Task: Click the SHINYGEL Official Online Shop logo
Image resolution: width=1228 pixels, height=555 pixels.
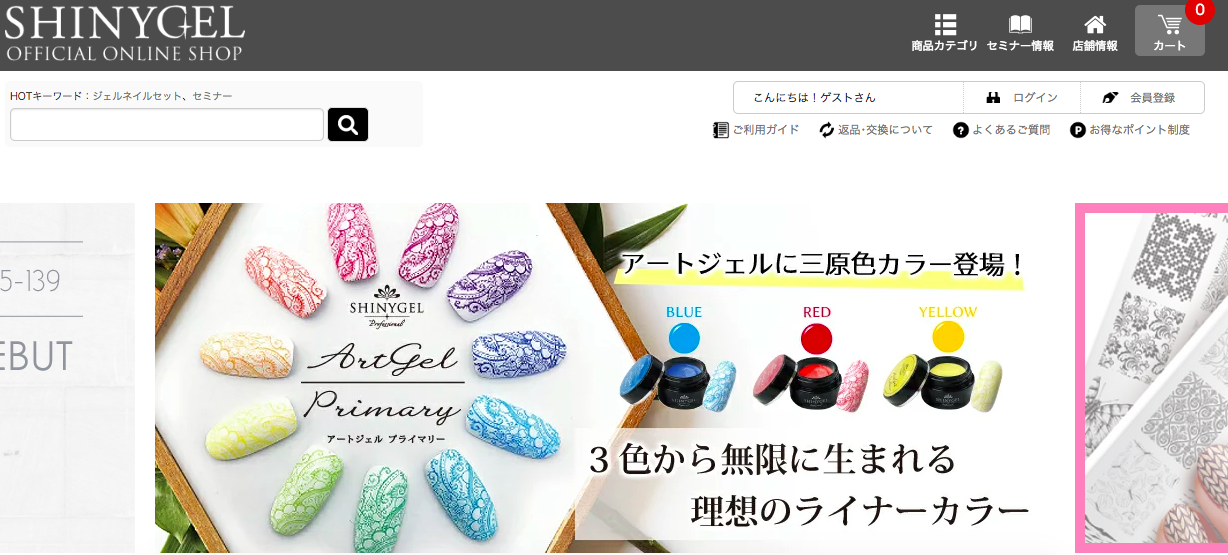Action: pos(124,33)
